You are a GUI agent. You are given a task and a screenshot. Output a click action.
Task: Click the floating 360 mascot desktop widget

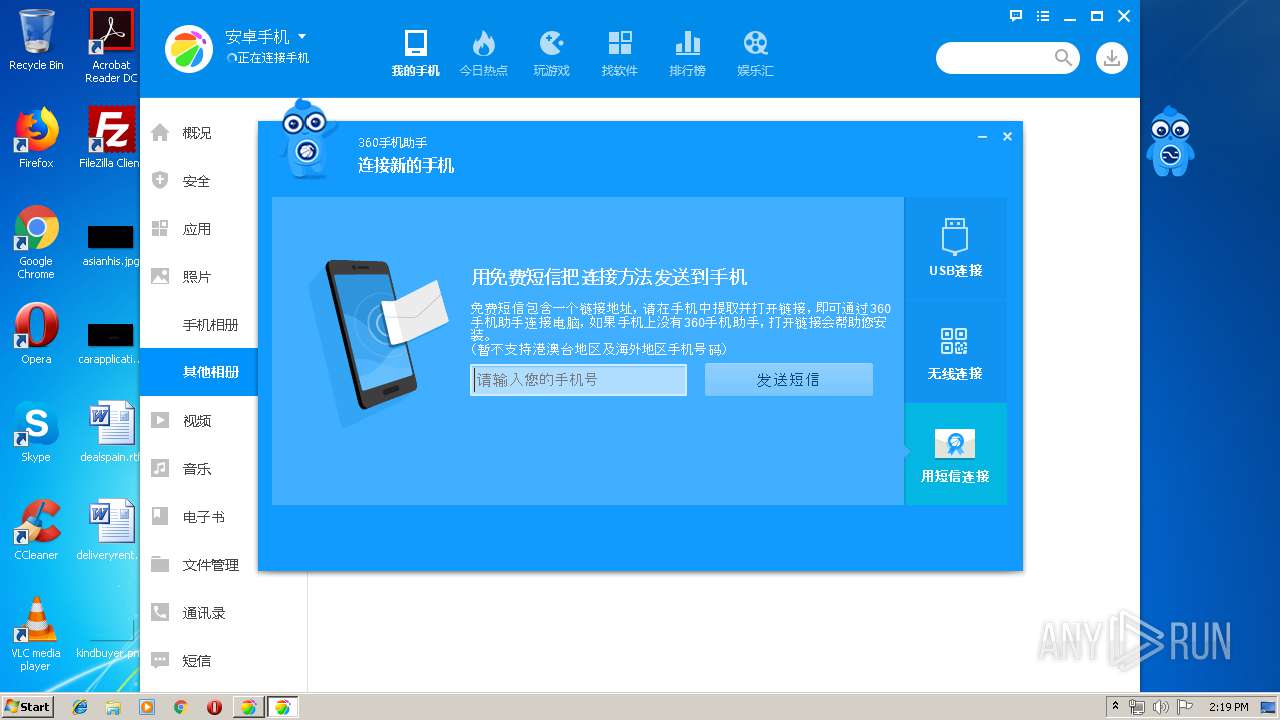coord(1170,141)
